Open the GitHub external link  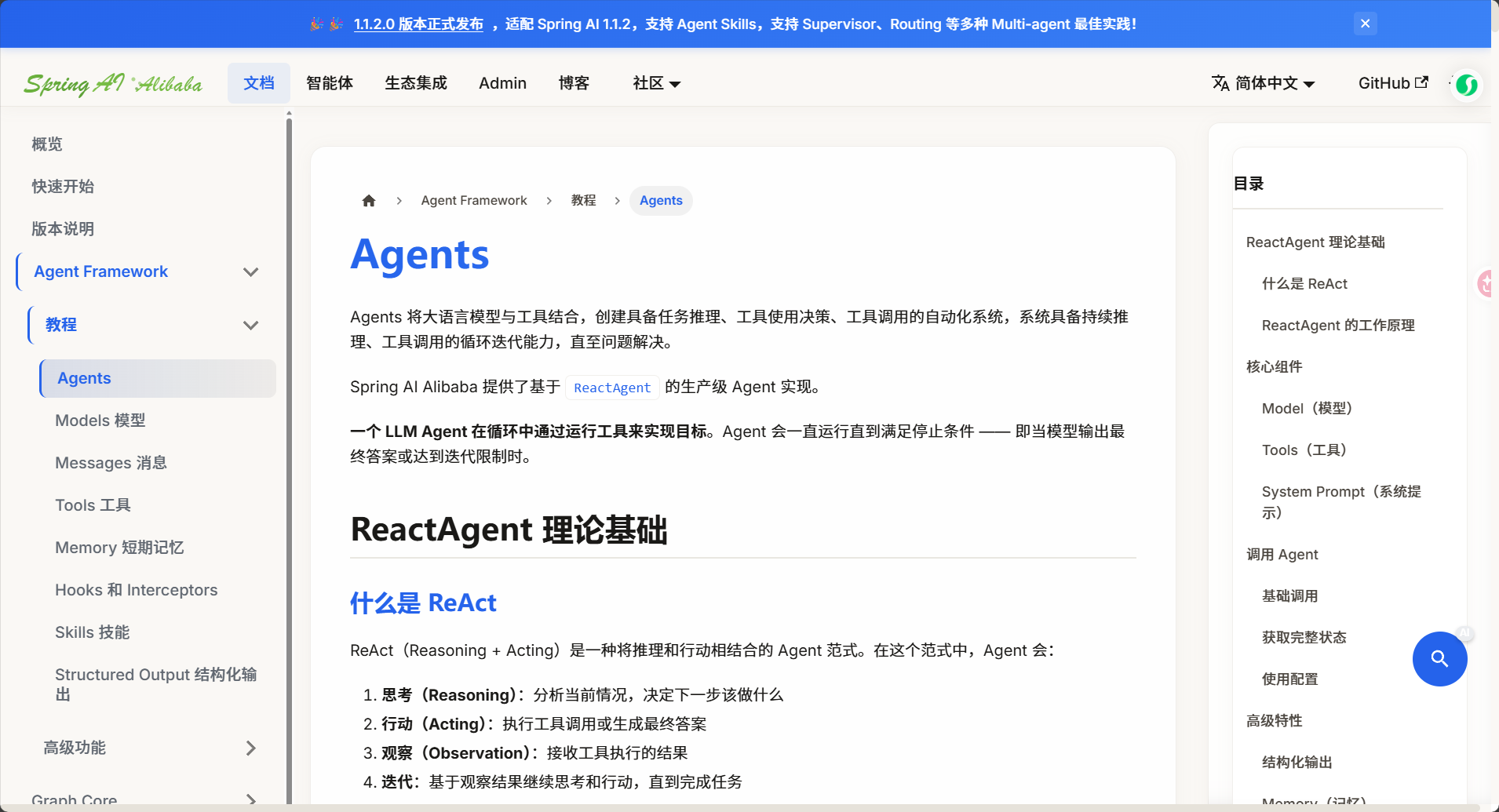1393,83
